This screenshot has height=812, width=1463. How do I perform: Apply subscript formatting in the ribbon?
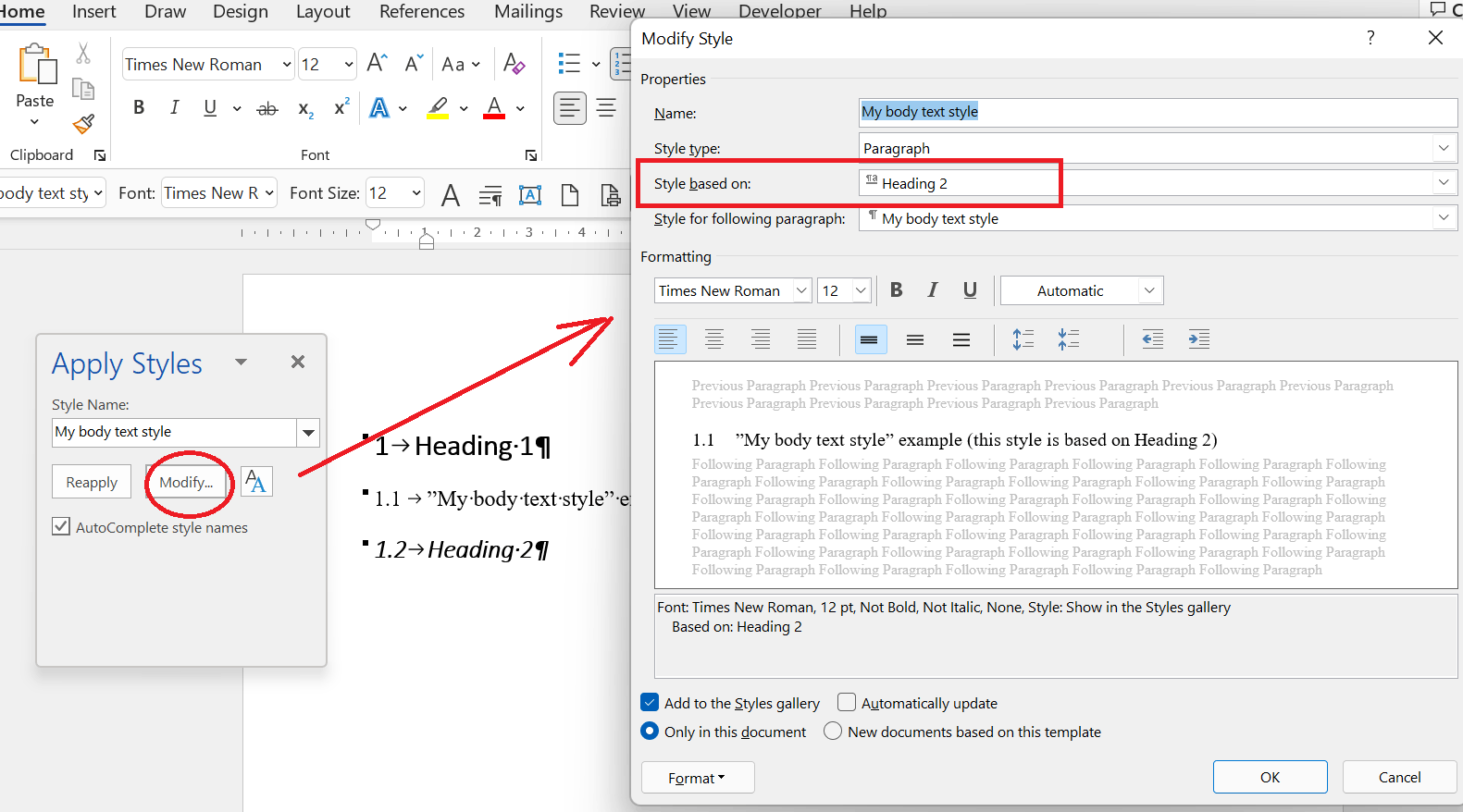click(305, 109)
